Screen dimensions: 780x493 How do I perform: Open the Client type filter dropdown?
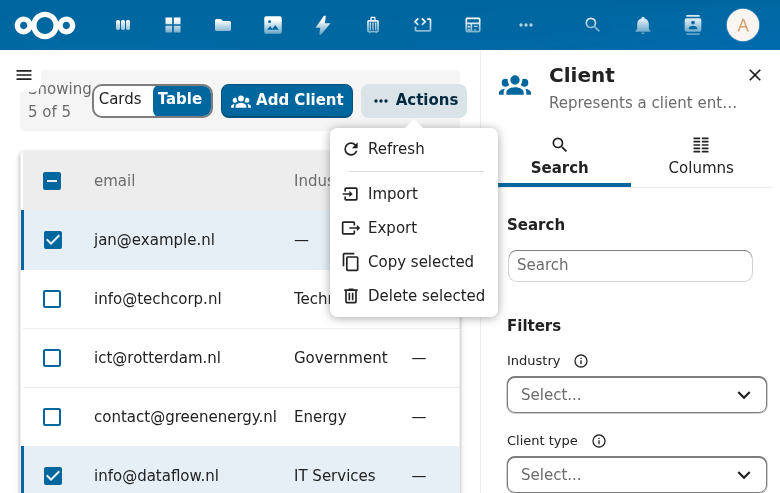pos(637,475)
